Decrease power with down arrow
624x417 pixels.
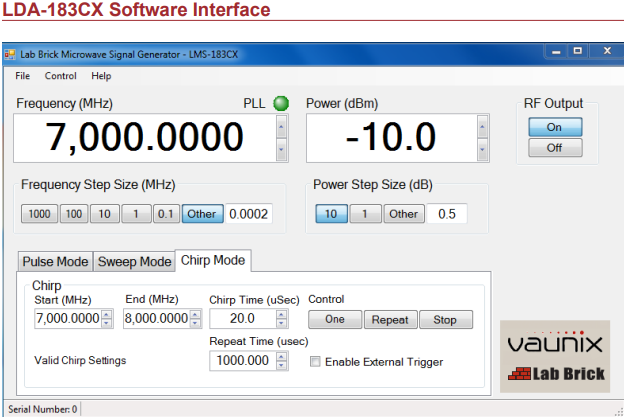(482, 149)
